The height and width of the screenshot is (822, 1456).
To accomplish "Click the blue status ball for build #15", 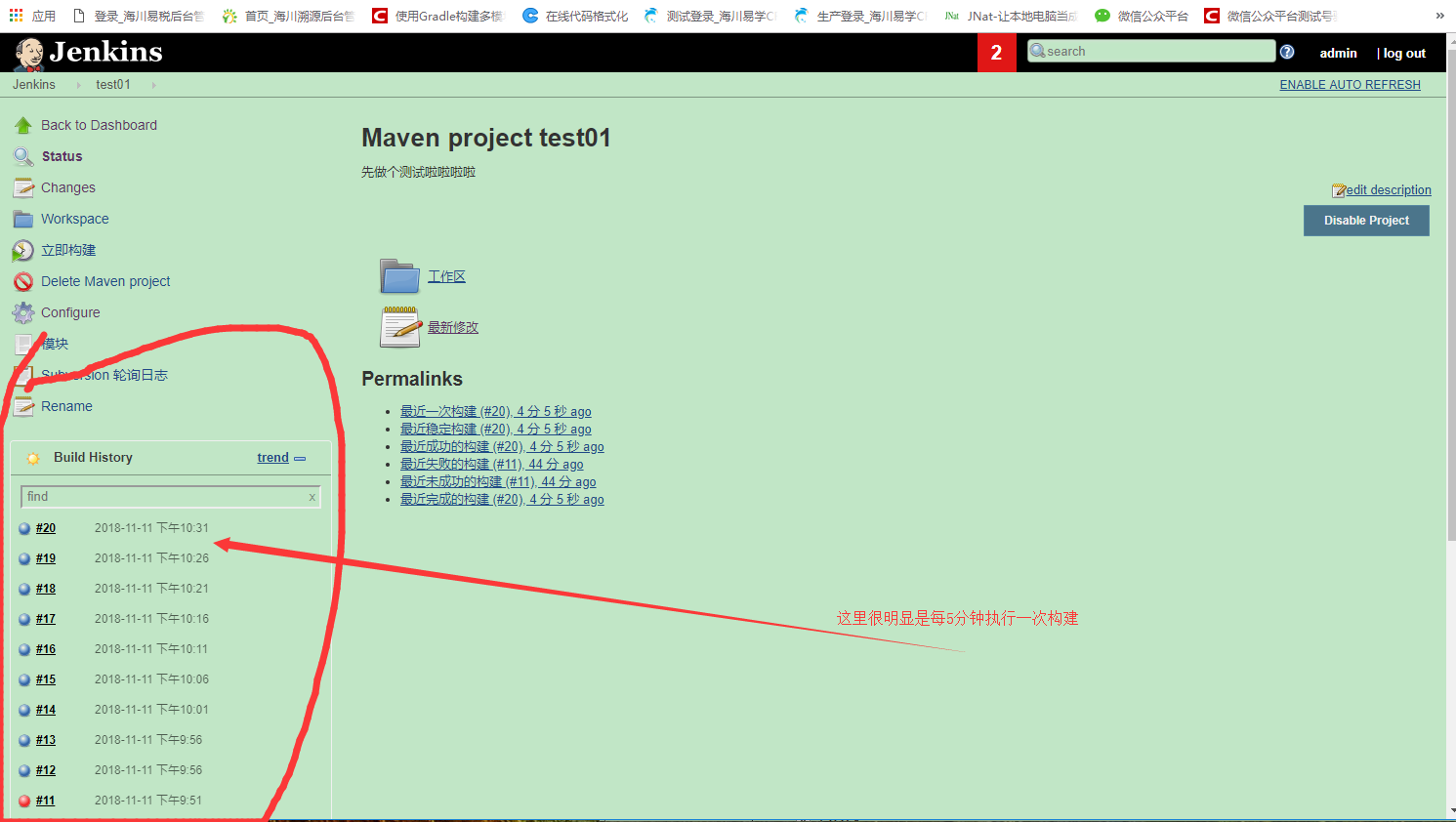I will (24, 679).
